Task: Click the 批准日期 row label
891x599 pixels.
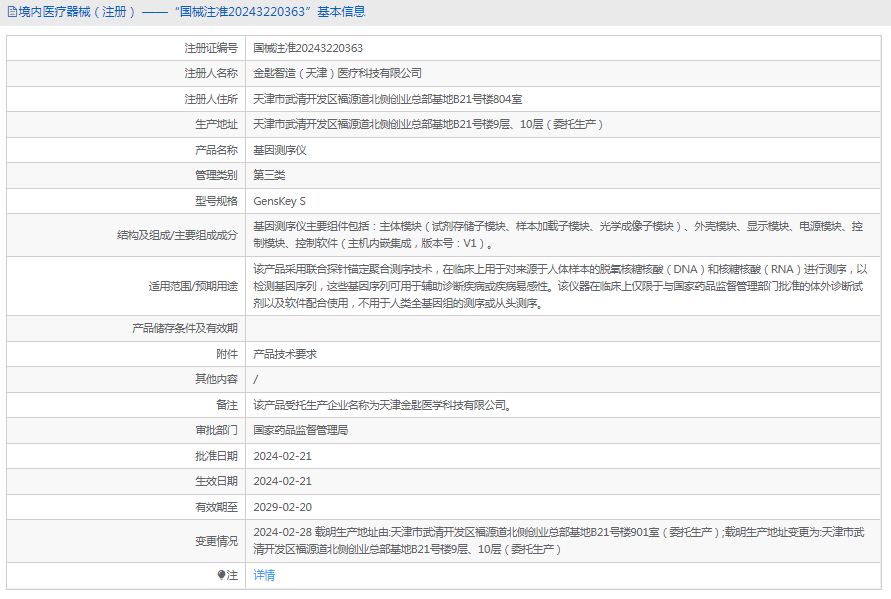Action: click(x=216, y=456)
